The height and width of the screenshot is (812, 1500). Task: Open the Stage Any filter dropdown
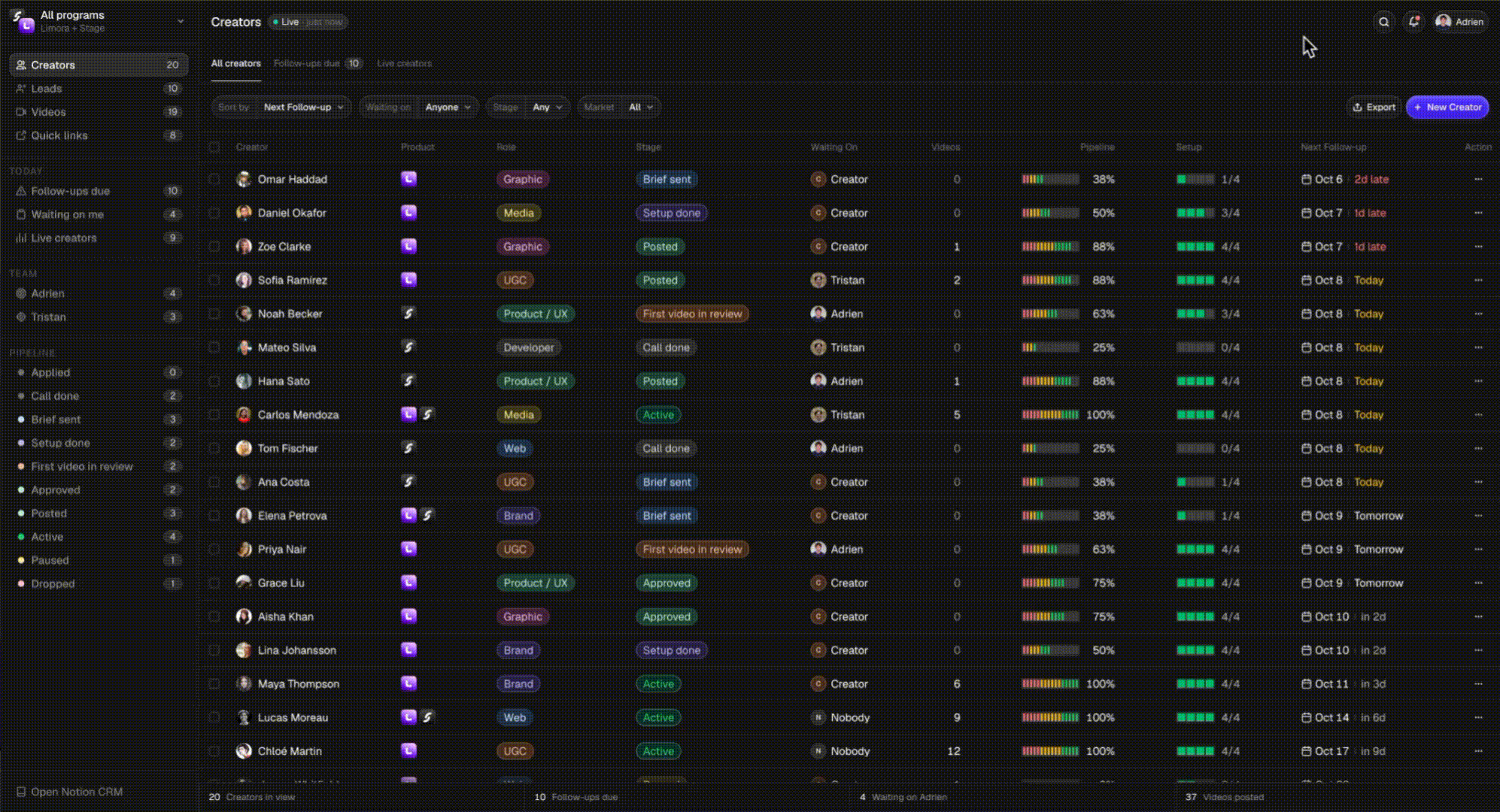click(x=528, y=107)
